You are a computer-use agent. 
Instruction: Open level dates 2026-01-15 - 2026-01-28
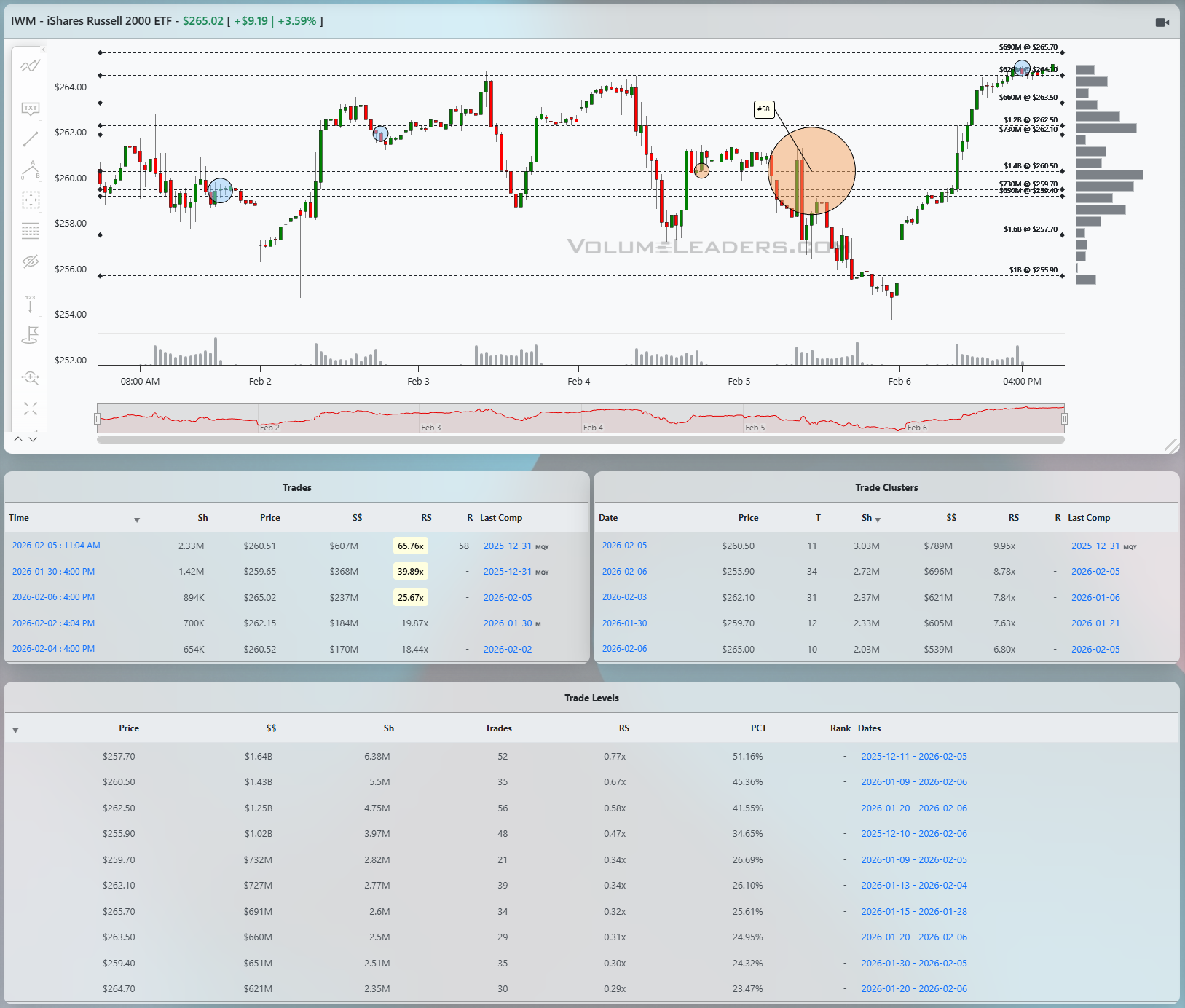coord(914,912)
